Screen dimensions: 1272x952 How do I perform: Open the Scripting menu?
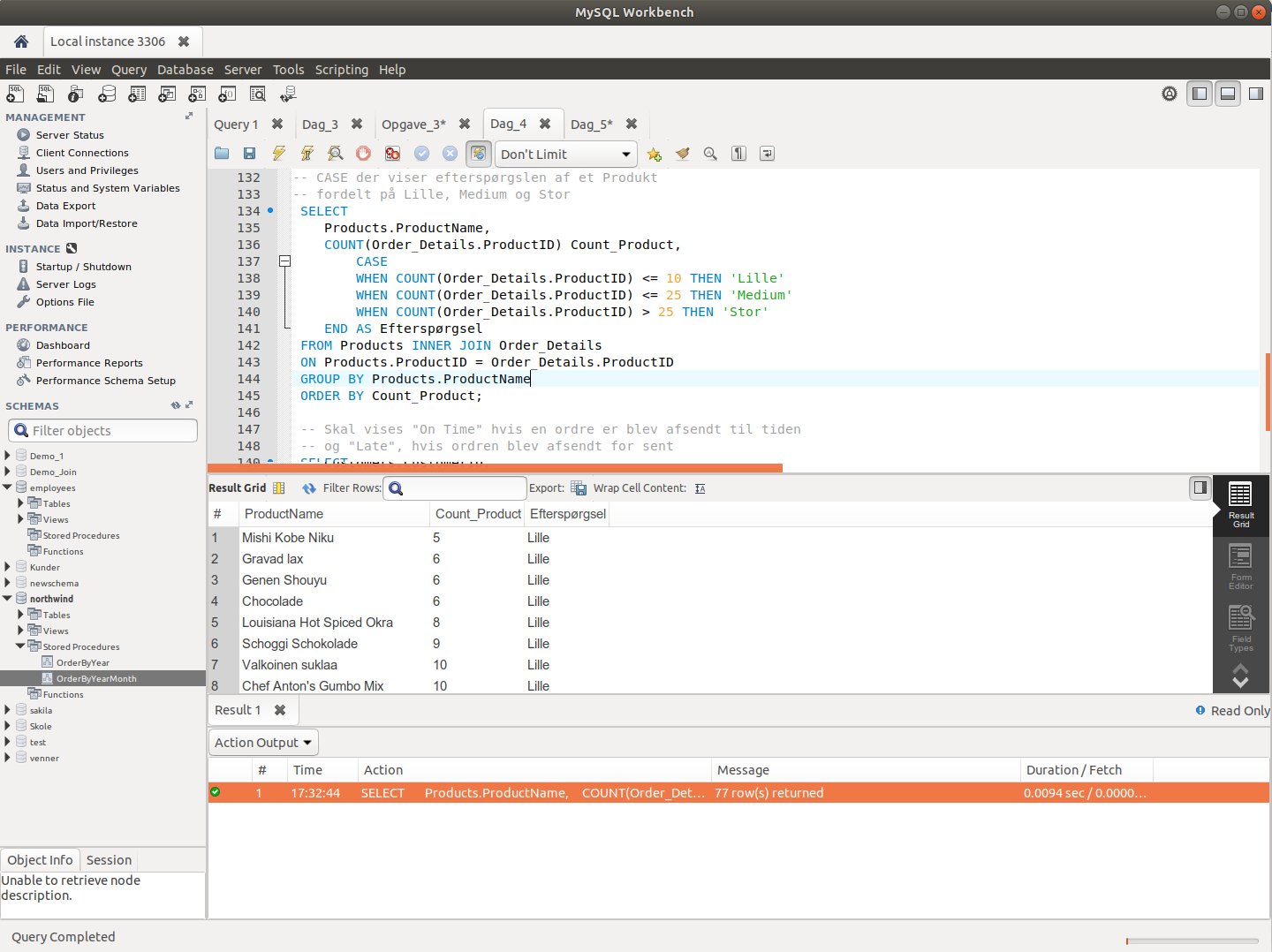[x=342, y=70]
